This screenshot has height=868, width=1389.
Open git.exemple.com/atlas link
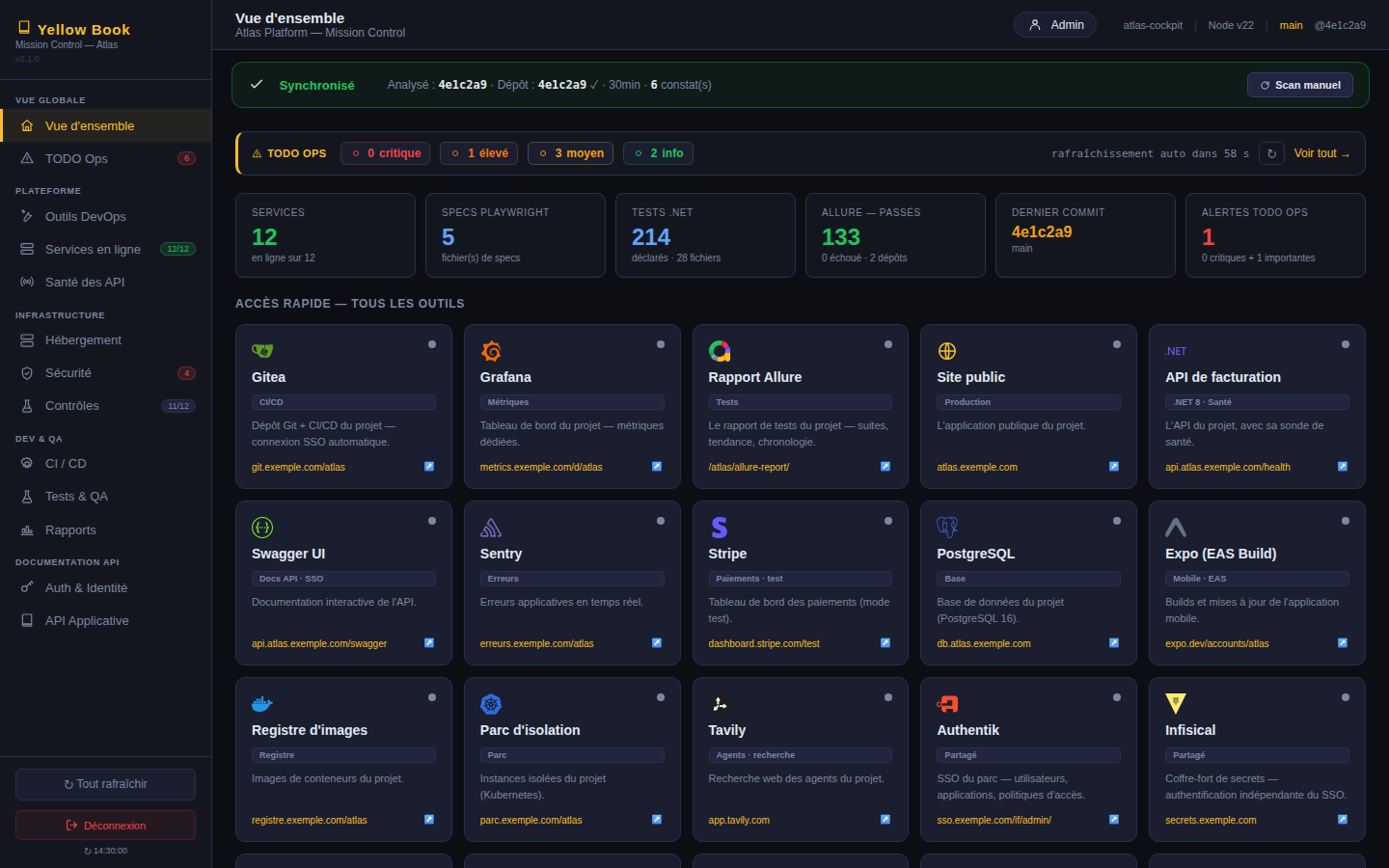[298, 467]
